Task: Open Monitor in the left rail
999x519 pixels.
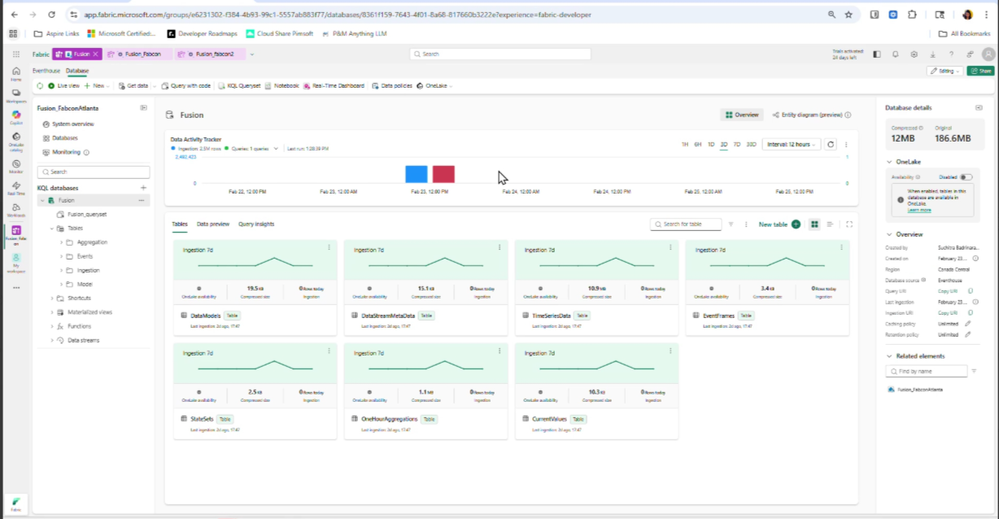Action: pyautogui.click(x=16, y=166)
